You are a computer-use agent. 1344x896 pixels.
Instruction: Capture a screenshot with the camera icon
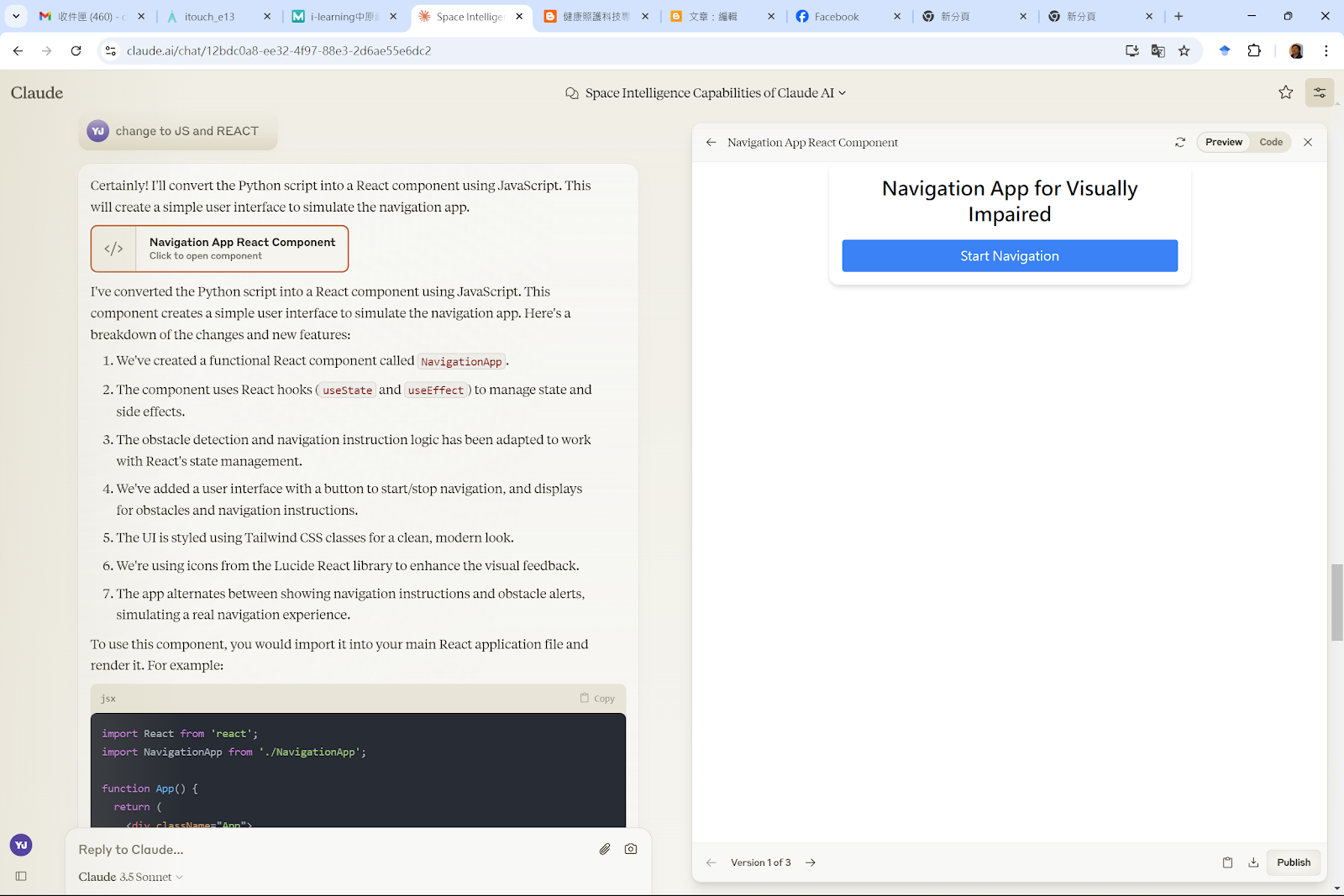[631, 849]
